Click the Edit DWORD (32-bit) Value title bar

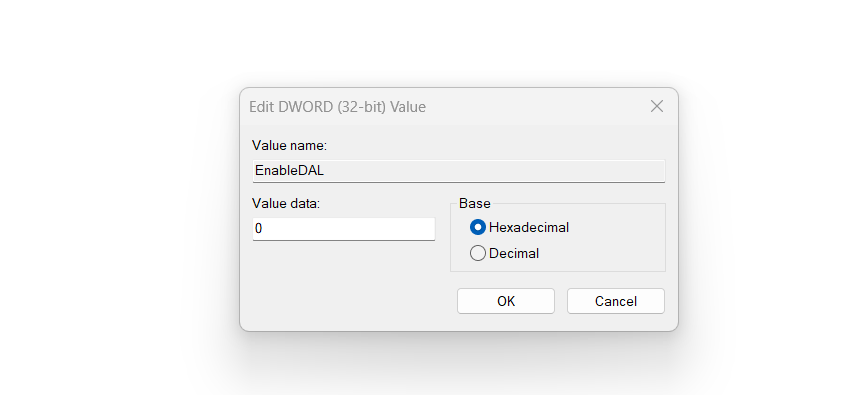(x=441, y=106)
